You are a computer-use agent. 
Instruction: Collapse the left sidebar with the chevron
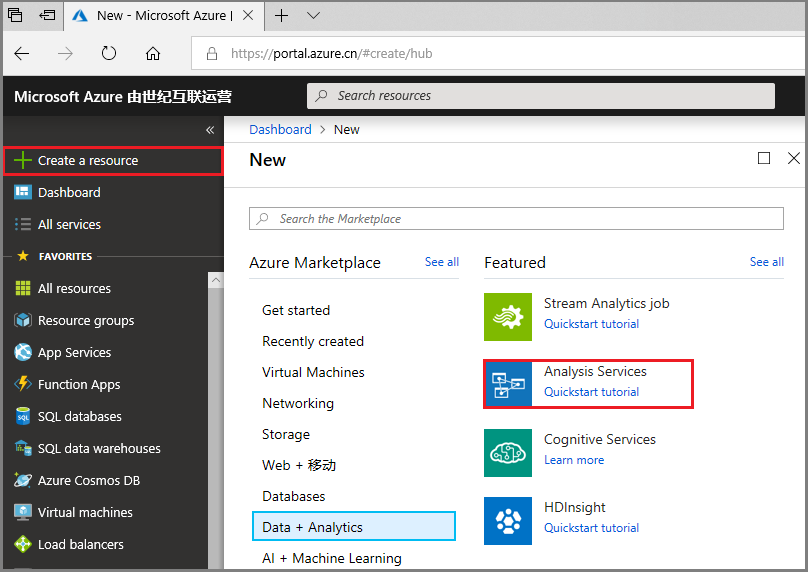(210, 130)
